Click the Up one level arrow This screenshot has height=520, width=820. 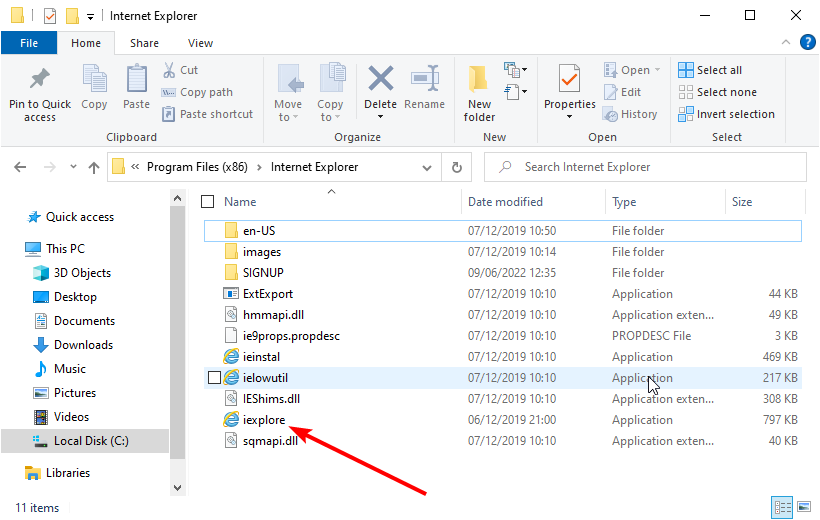pos(94,167)
